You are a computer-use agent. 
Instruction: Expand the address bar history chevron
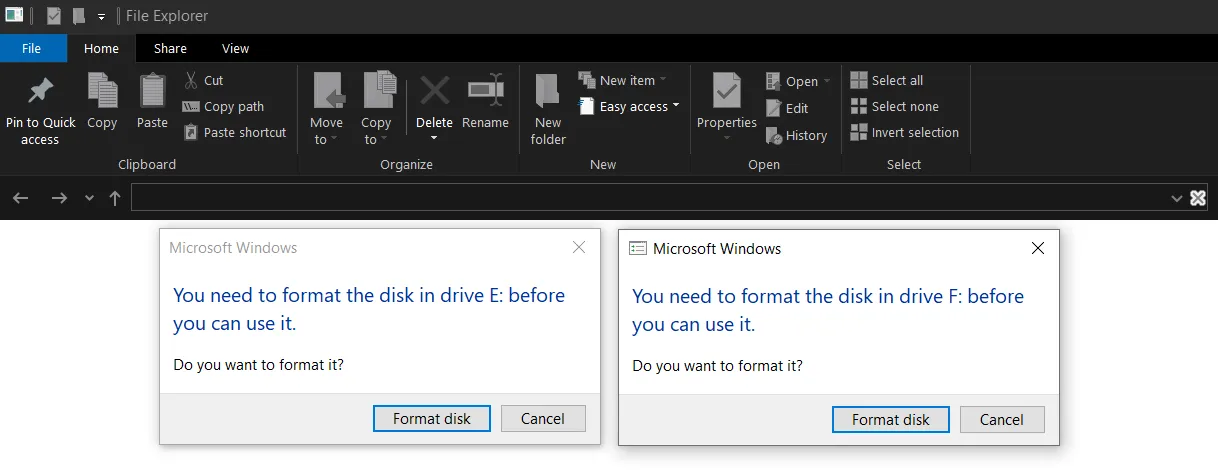pyautogui.click(x=1176, y=199)
